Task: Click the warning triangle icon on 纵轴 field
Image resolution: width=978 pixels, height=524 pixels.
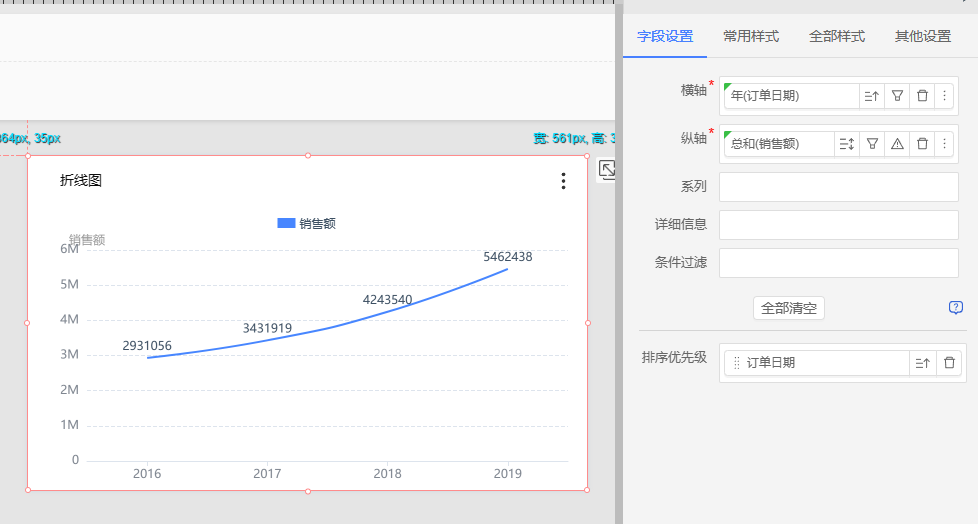Action: pos(897,144)
